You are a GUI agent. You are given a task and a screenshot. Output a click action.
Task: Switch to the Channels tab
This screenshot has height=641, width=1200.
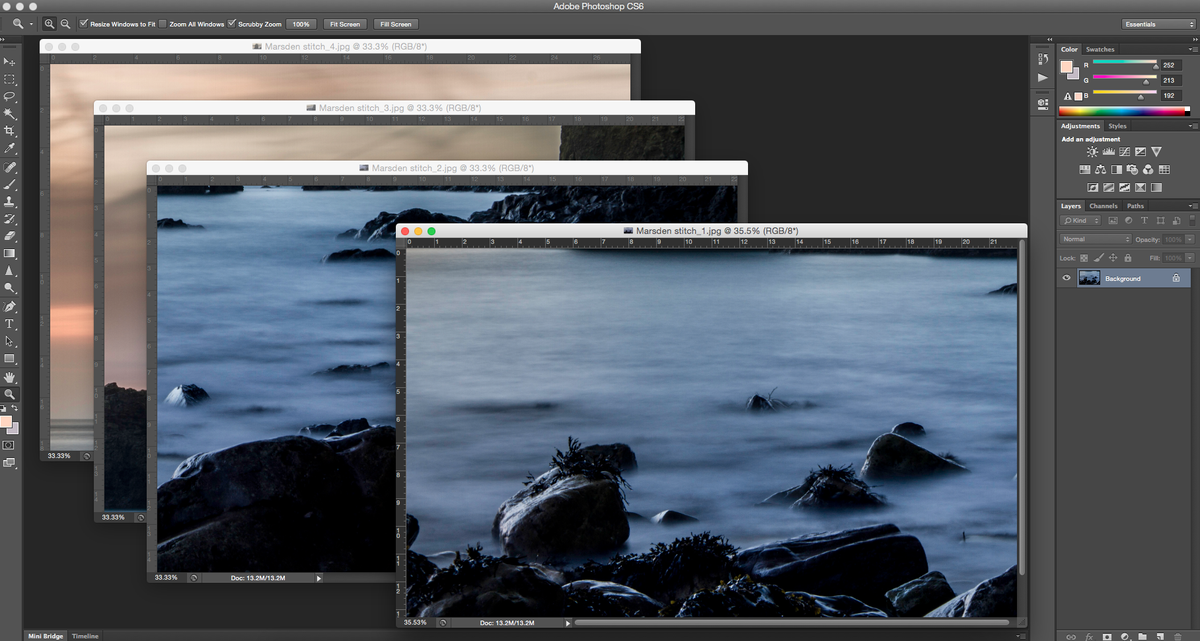tap(1103, 206)
